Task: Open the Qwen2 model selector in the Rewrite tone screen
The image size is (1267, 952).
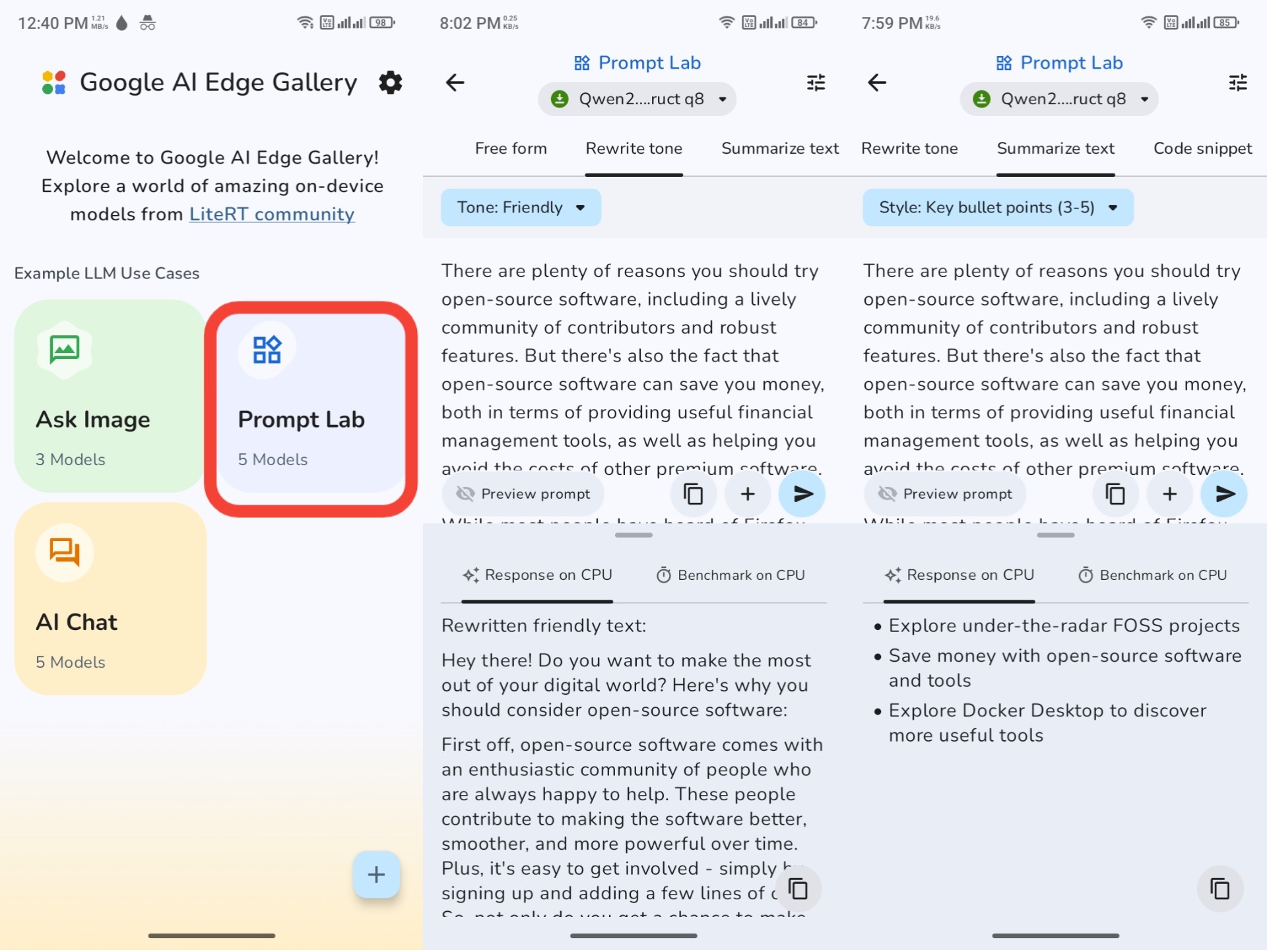Action: pyautogui.click(x=637, y=100)
